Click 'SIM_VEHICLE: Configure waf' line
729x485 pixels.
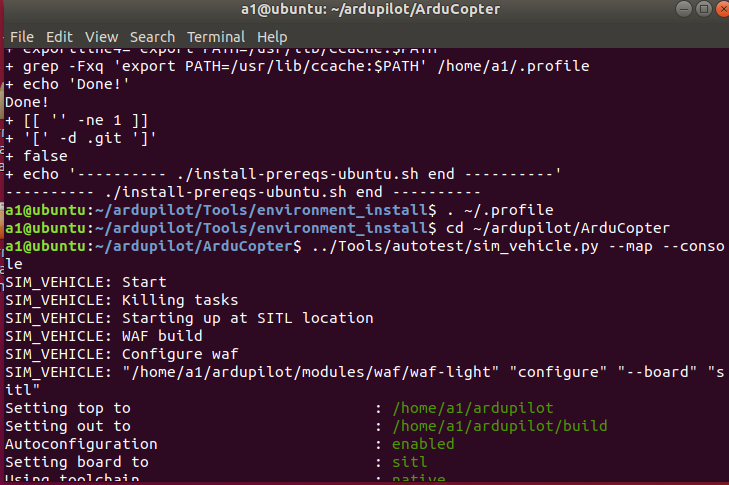coord(121,354)
